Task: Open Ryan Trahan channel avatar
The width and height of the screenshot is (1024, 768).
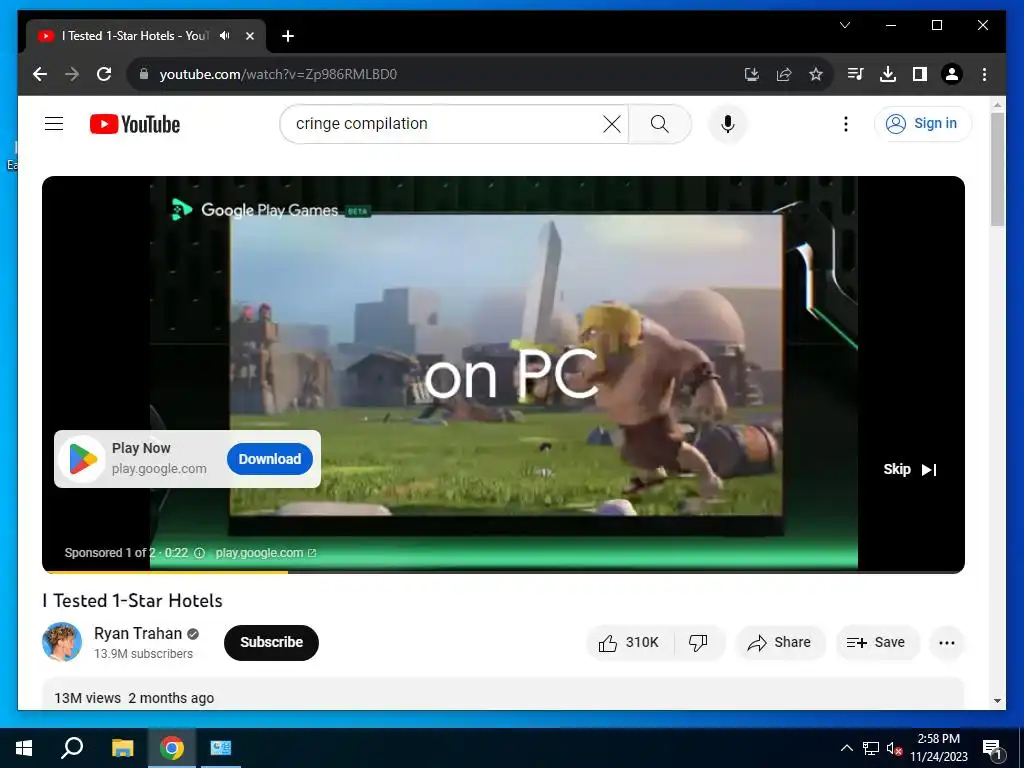Action: pyautogui.click(x=62, y=642)
